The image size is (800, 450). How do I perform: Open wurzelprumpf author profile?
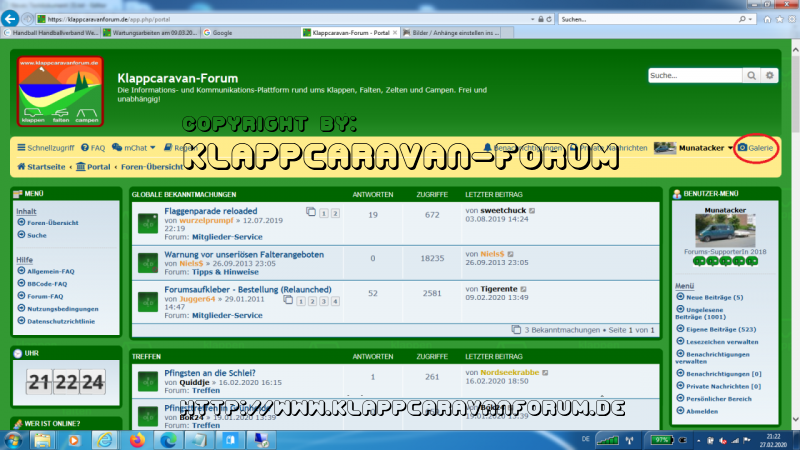tap(206, 220)
